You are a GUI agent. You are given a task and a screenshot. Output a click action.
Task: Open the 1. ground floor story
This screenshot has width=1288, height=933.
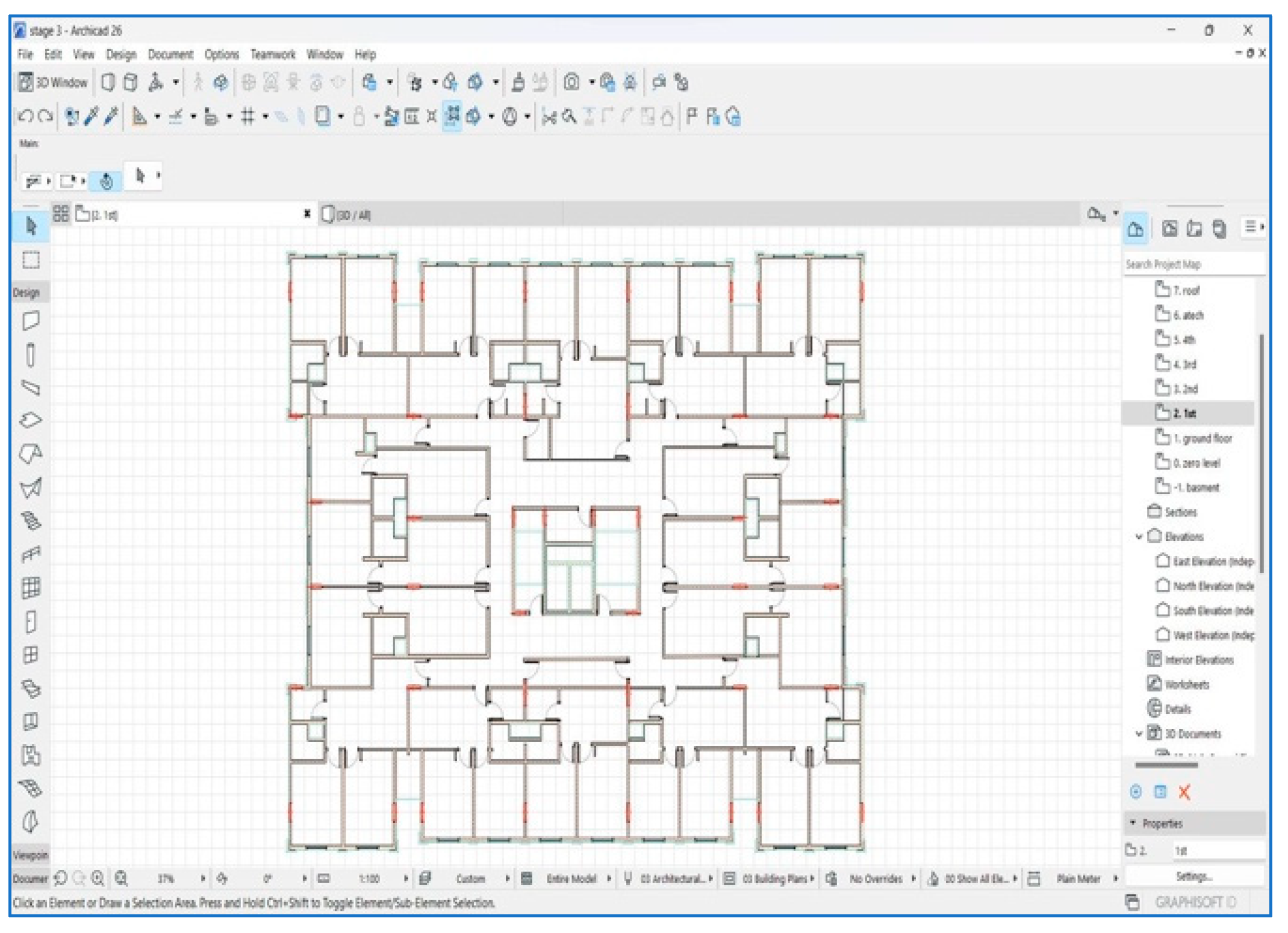tap(1202, 438)
